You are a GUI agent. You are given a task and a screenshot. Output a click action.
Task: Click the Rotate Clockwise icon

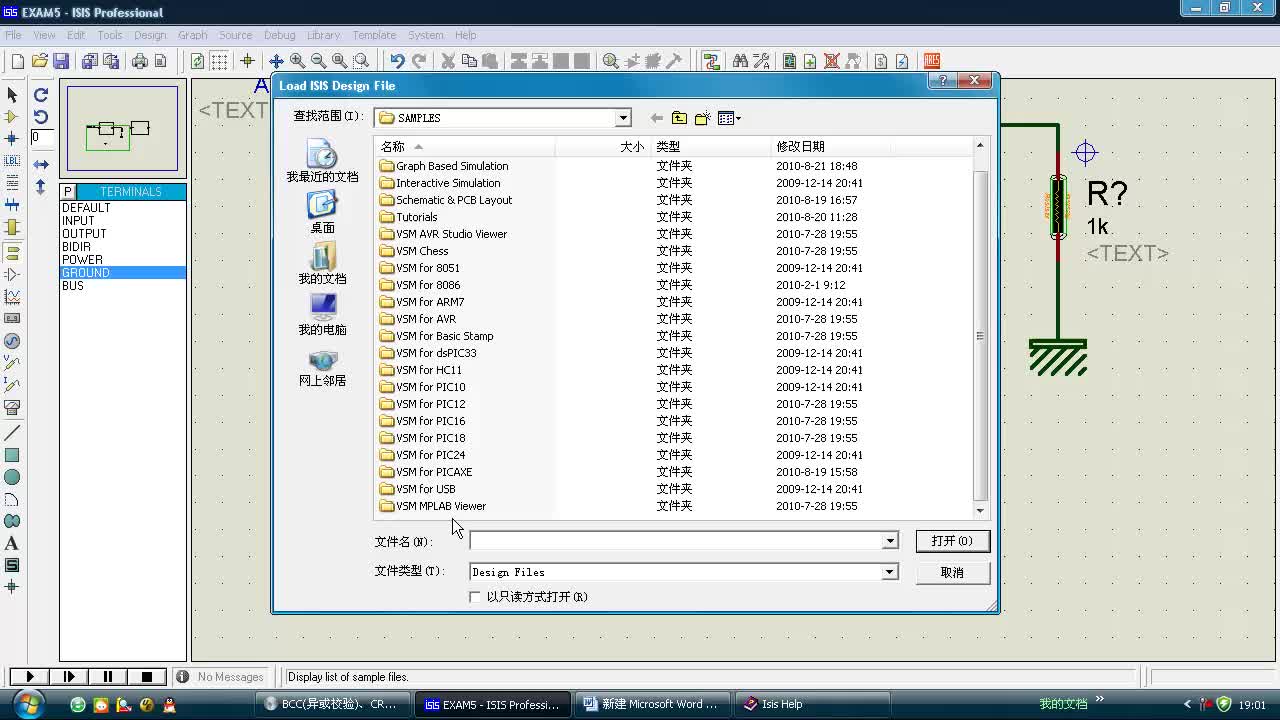41,95
